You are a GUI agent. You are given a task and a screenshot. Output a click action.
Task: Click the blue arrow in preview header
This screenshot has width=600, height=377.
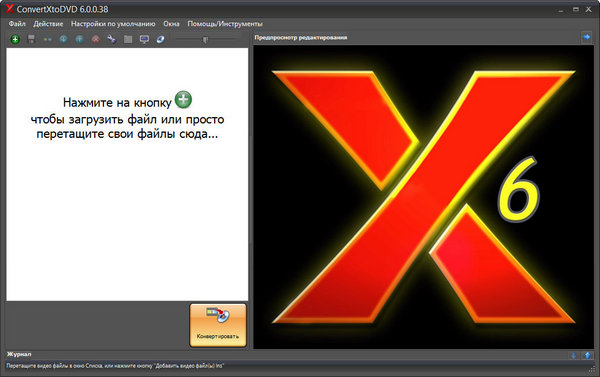point(587,37)
